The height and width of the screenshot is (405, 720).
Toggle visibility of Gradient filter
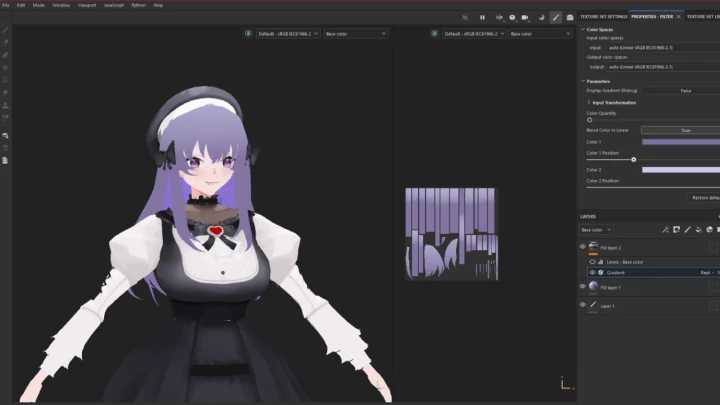pyautogui.click(x=592, y=273)
